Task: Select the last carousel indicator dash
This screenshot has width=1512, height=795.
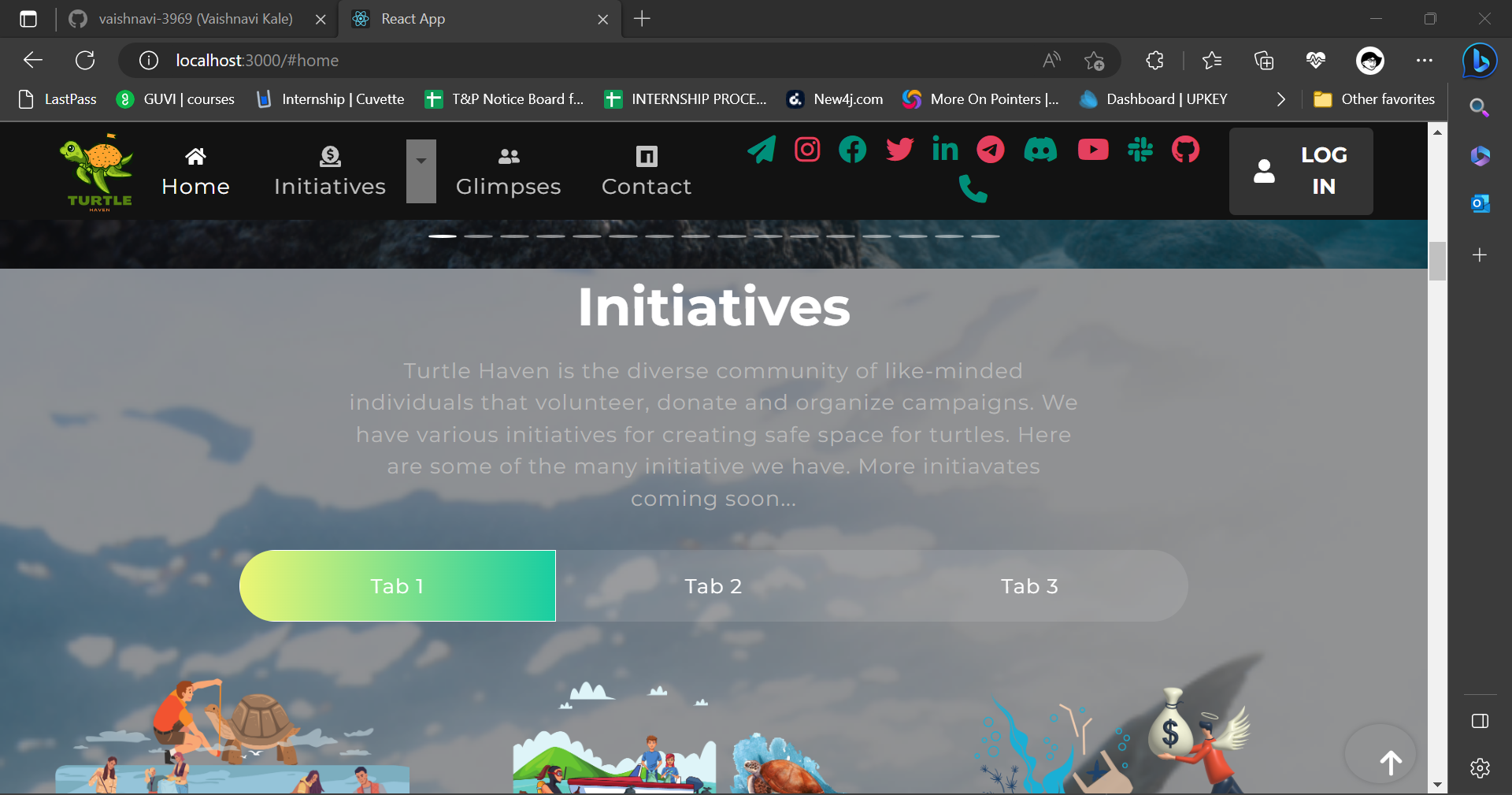Action: coord(985,236)
